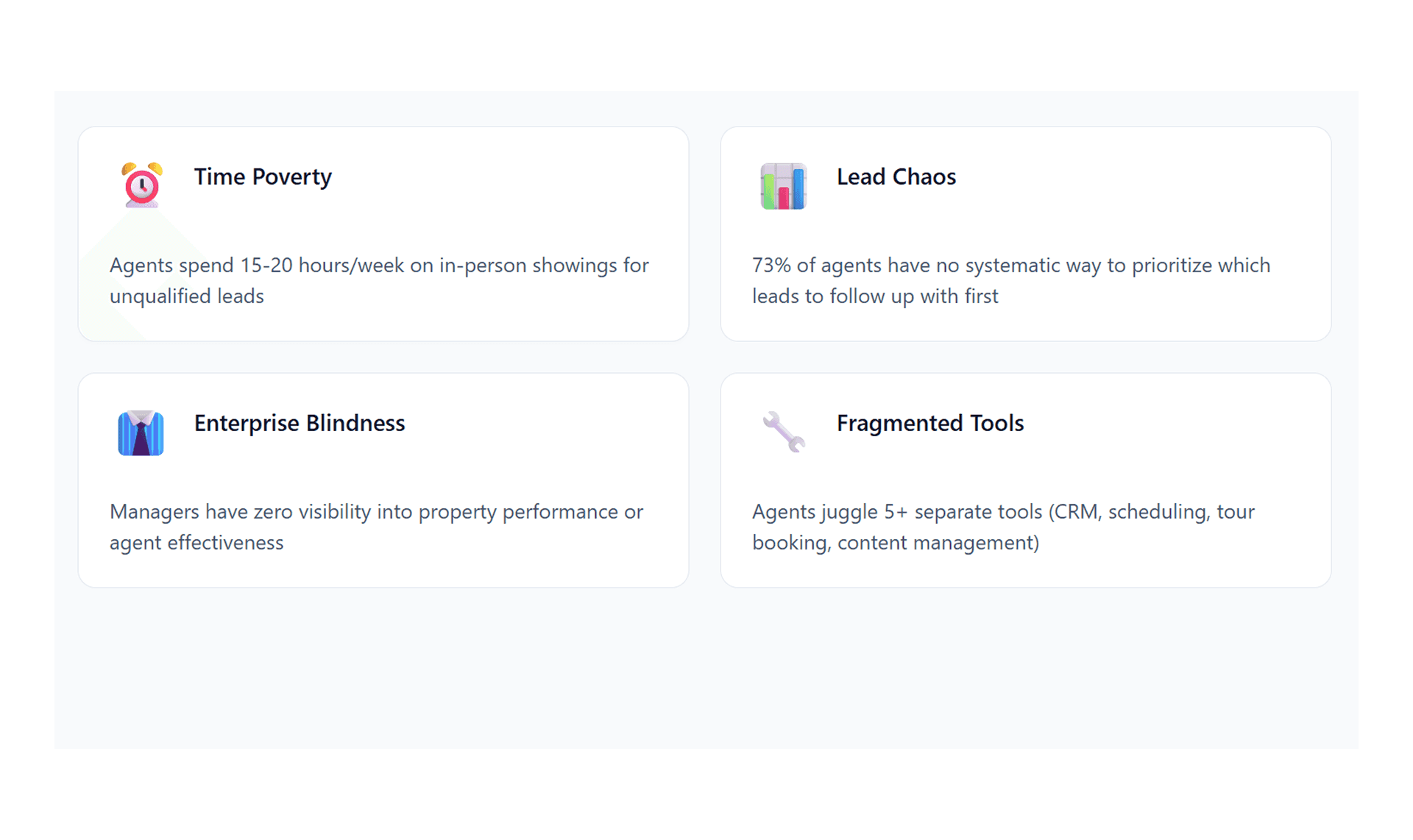Click the 73% of agents statistic text

point(1011,280)
